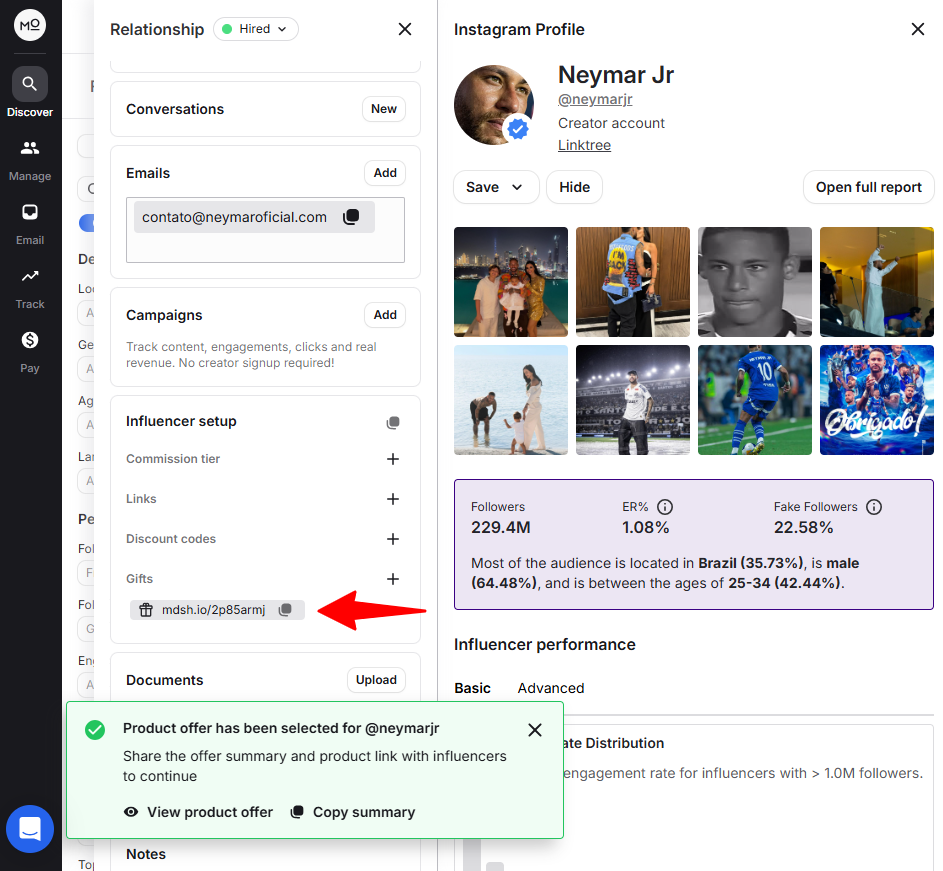
Task: Add a new email address
Action: (x=385, y=173)
